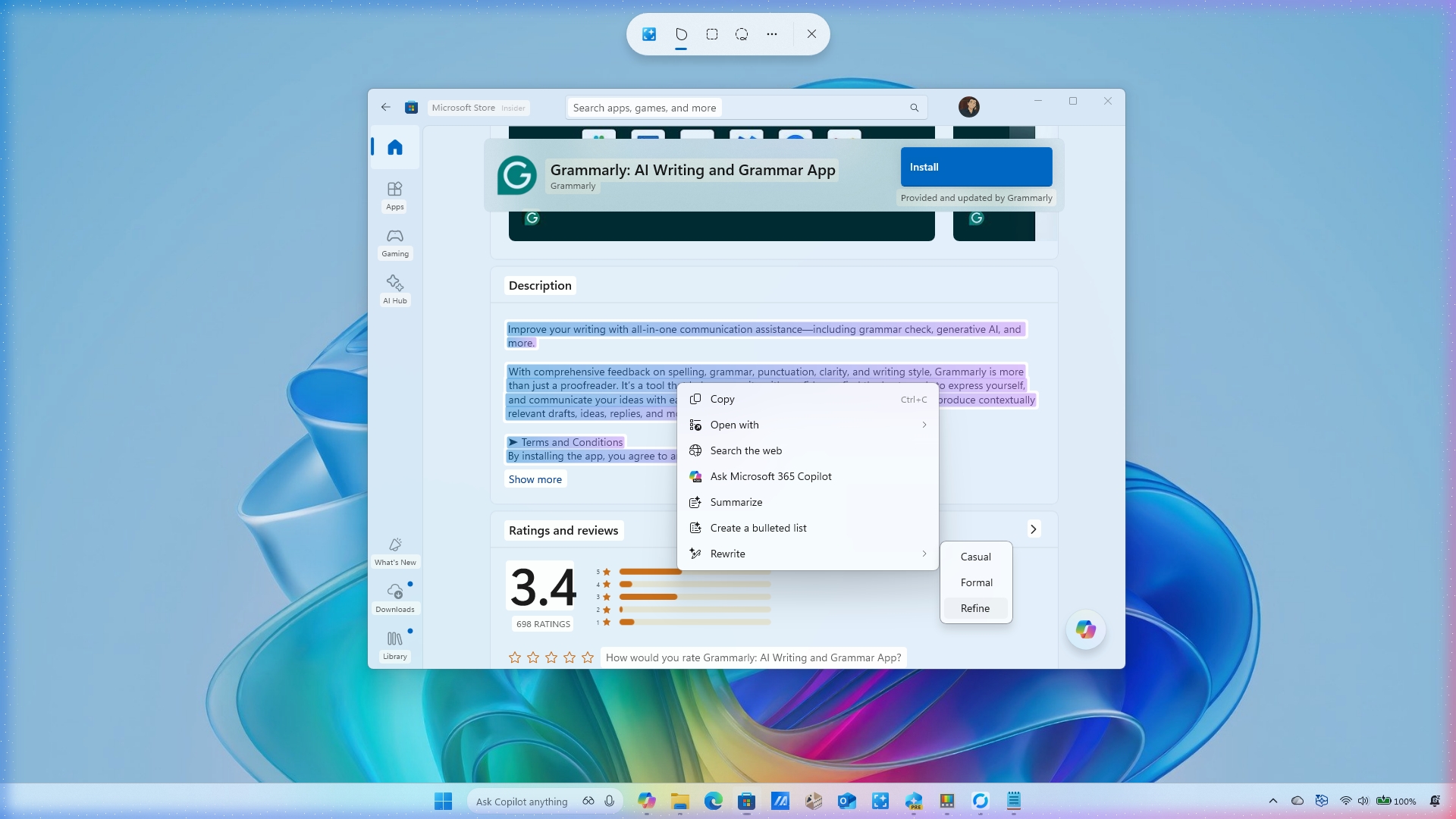This screenshot has width=1456, height=819.
Task: Open more reviews with the Ratings chevron
Action: 1033,529
